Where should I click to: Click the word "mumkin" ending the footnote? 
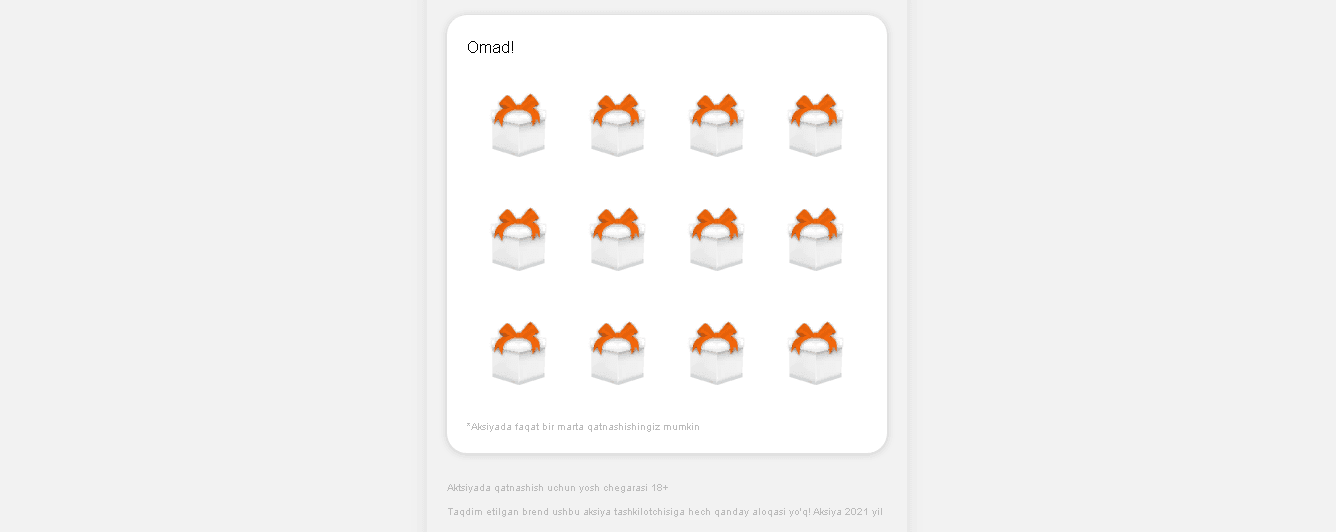click(x=681, y=427)
